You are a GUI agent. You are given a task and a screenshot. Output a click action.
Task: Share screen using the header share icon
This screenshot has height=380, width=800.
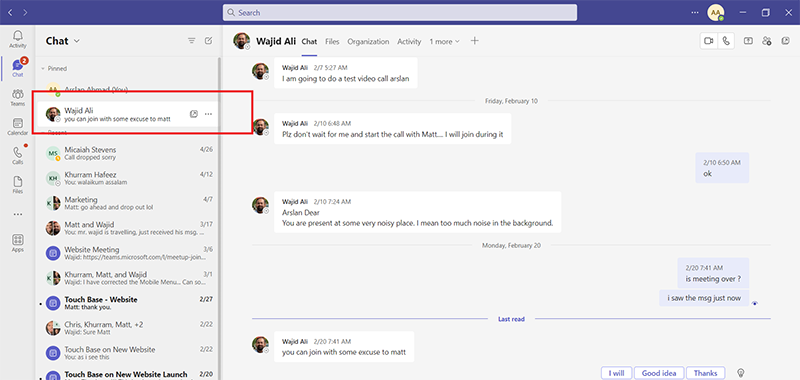tap(748, 41)
